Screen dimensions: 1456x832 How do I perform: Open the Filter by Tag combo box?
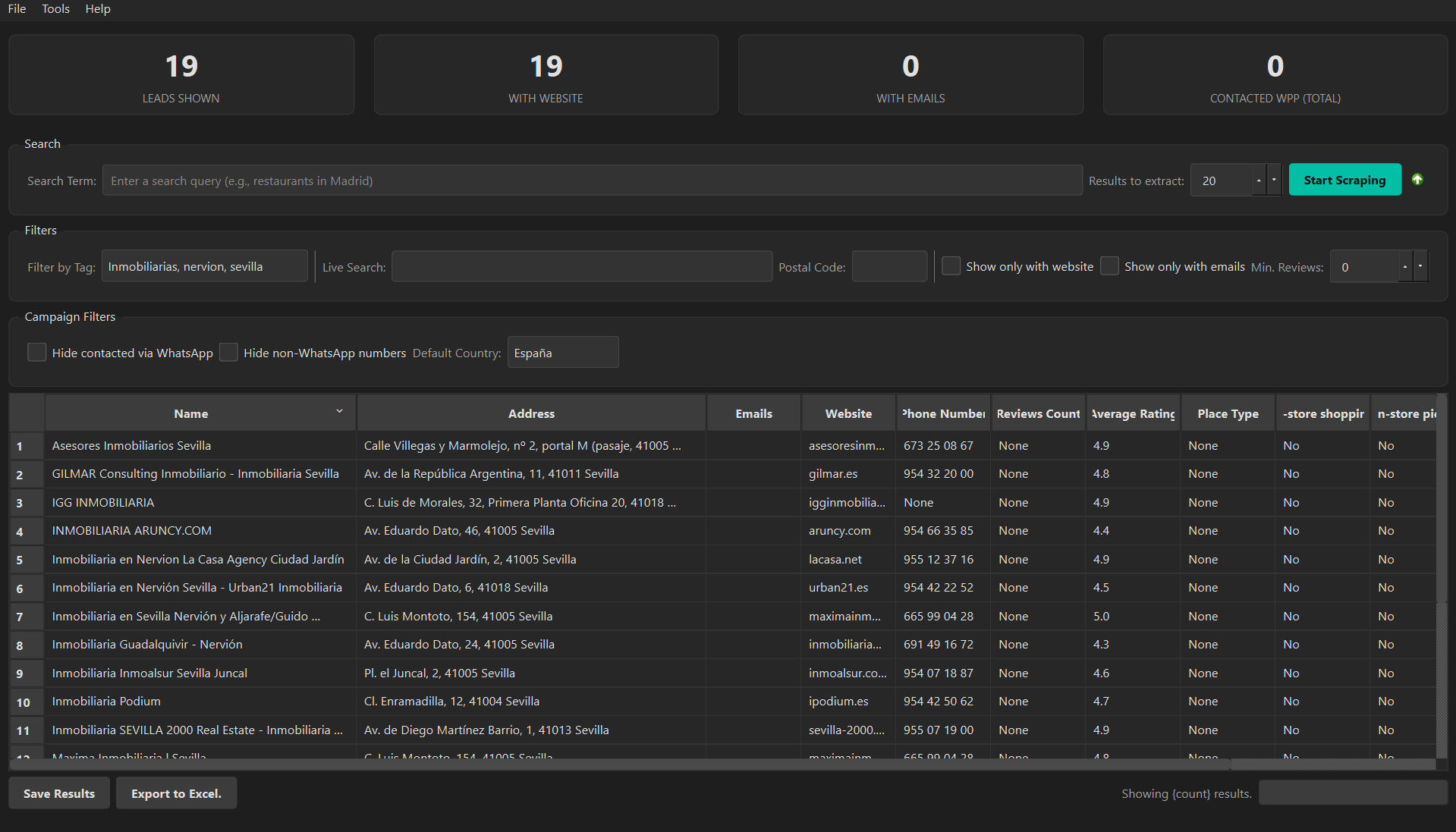205,266
